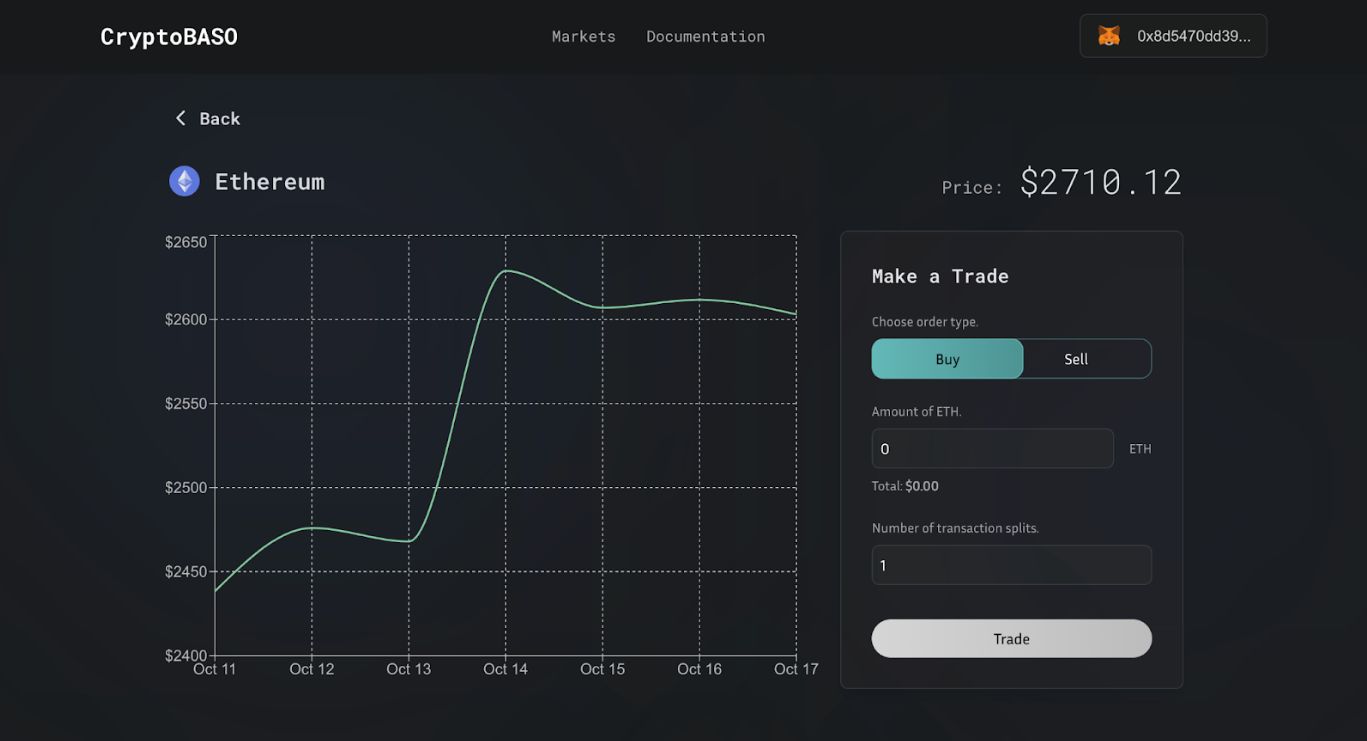This screenshot has width=1367, height=741.
Task: Open the Documentation page
Action: point(706,36)
